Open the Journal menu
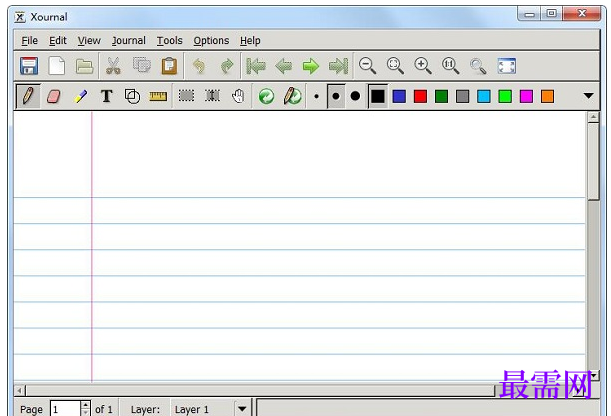The image size is (611, 416). click(129, 41)
